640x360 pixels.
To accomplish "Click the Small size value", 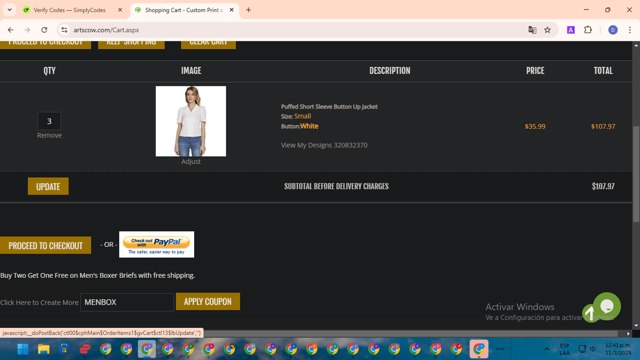I will click(302, 116).
